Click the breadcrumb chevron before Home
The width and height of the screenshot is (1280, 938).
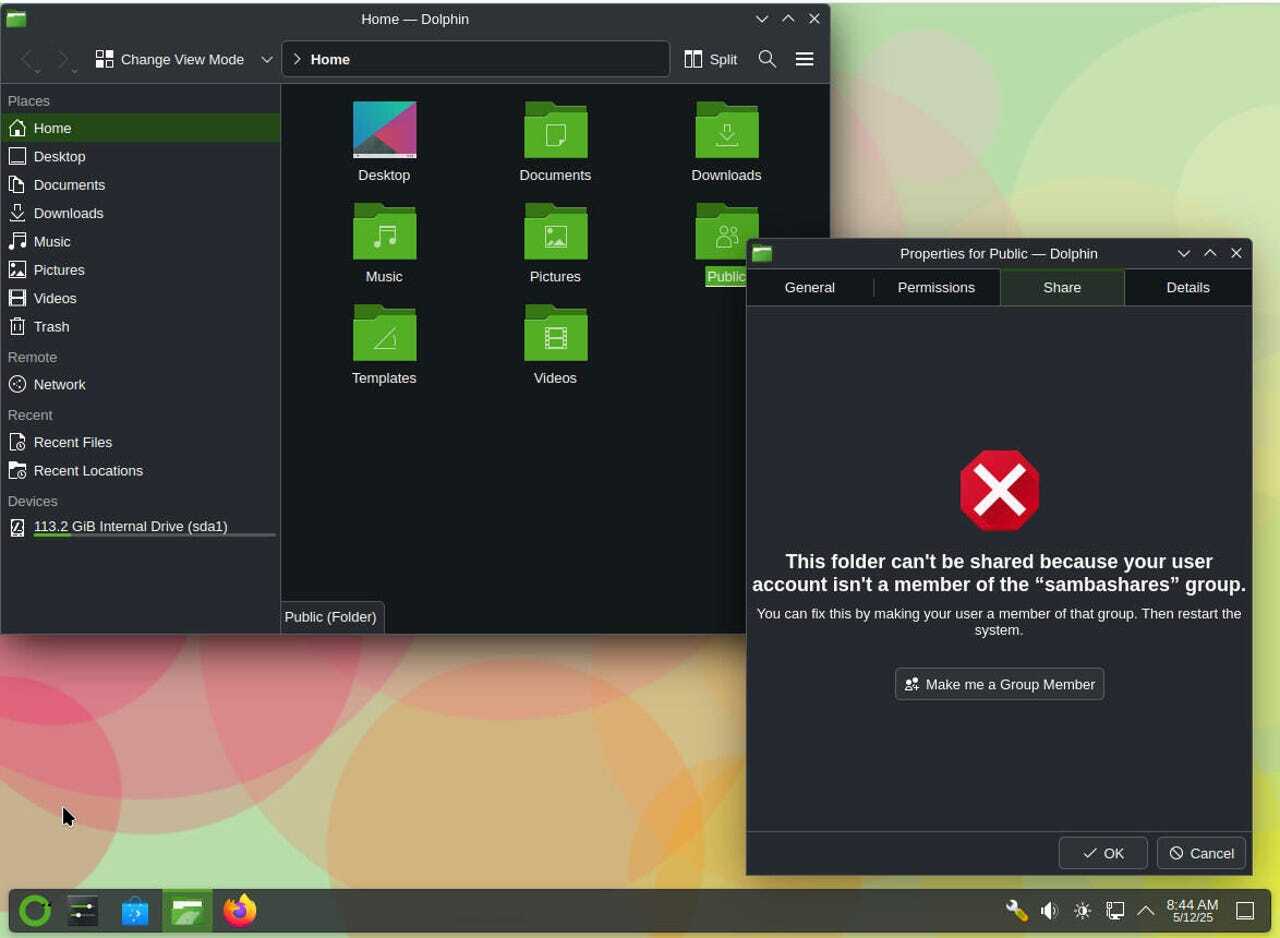[297, 59]
